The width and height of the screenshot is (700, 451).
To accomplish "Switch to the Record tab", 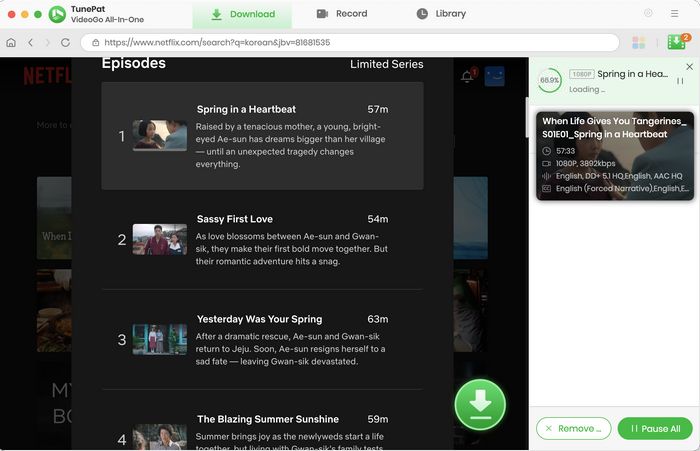I will [x=341, y=14].
